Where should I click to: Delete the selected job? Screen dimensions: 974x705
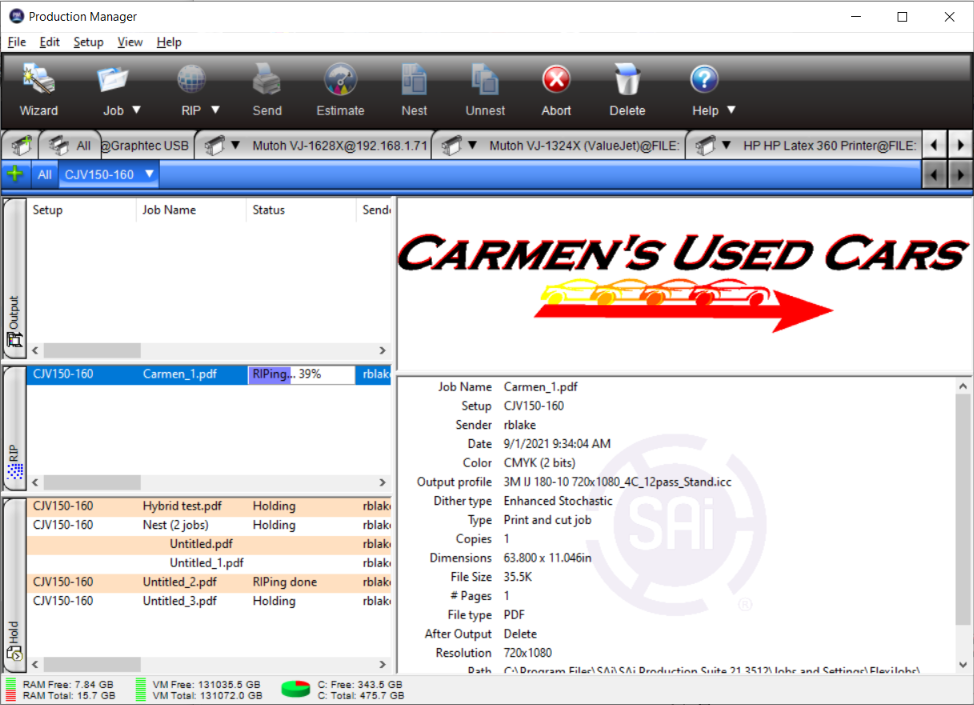click(x=627, y=90)
